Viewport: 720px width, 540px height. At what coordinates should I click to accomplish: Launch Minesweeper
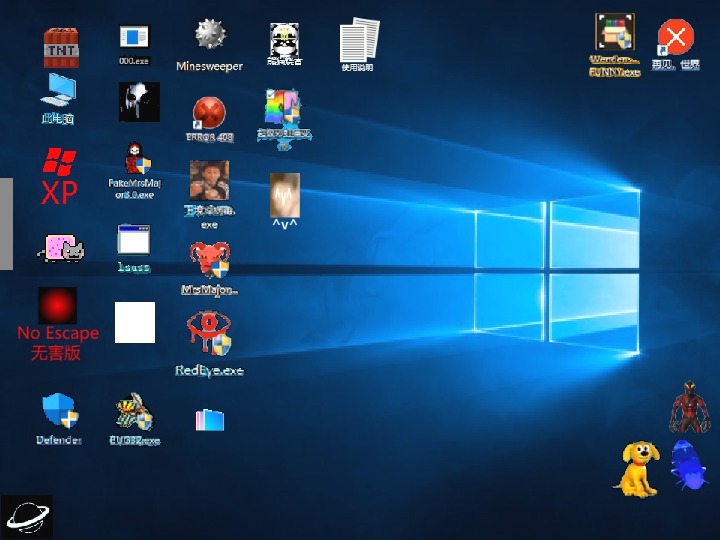point(209,45)
